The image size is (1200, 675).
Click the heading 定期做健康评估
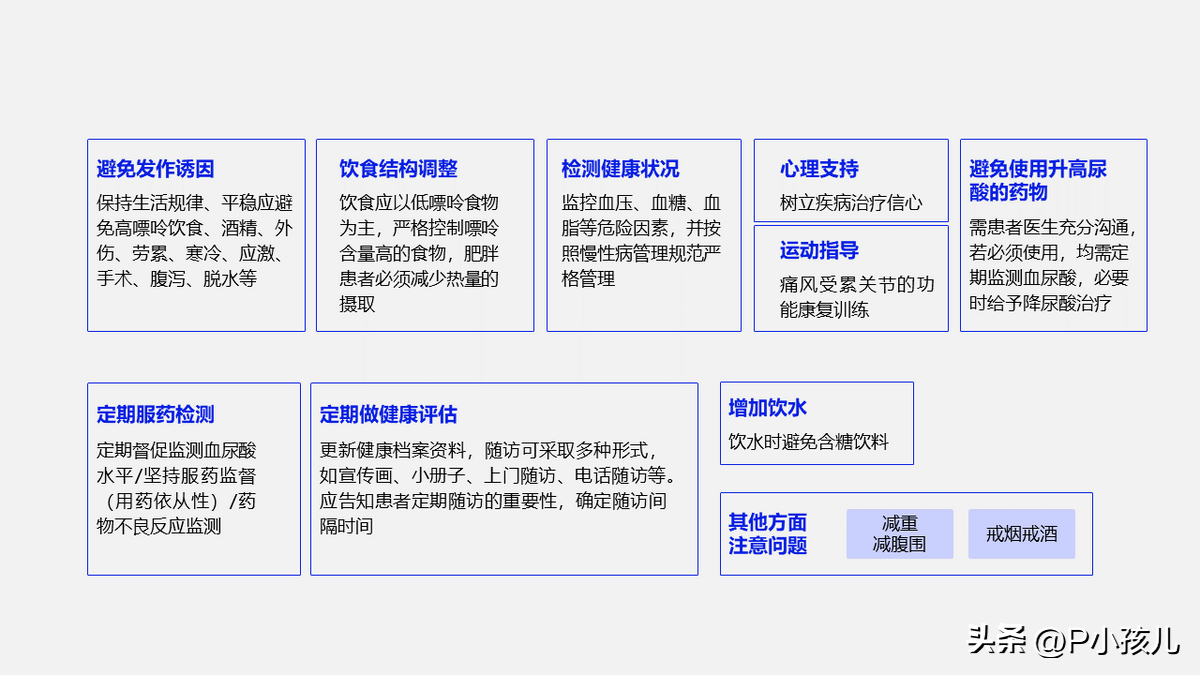tap(388, 414)
